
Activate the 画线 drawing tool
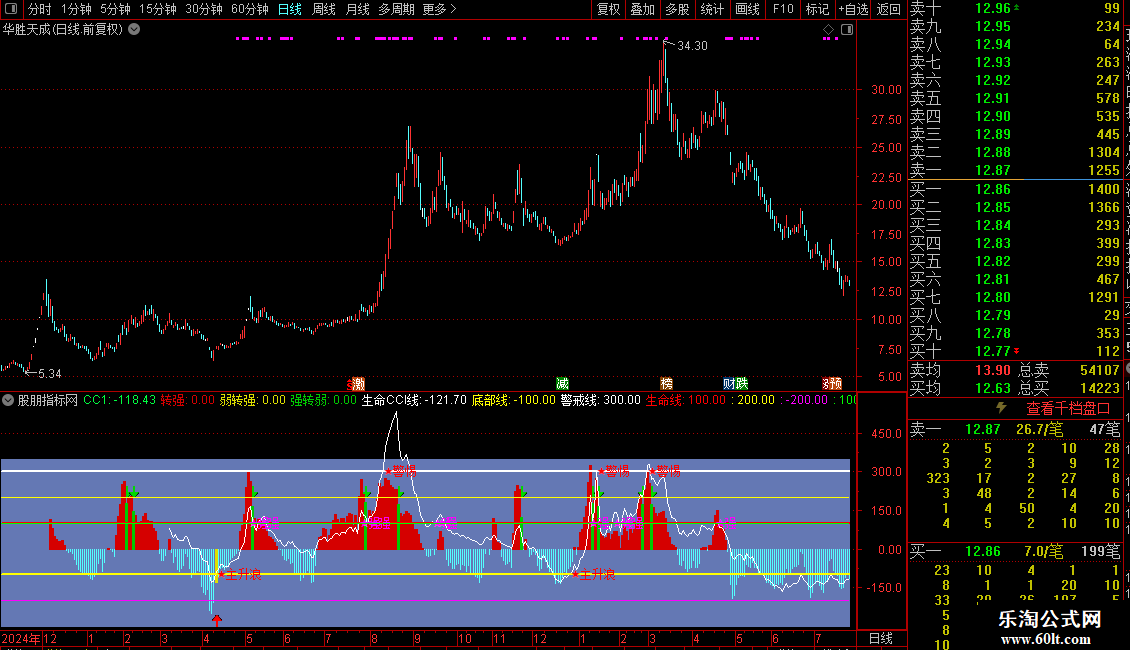[x=747, y=9]
